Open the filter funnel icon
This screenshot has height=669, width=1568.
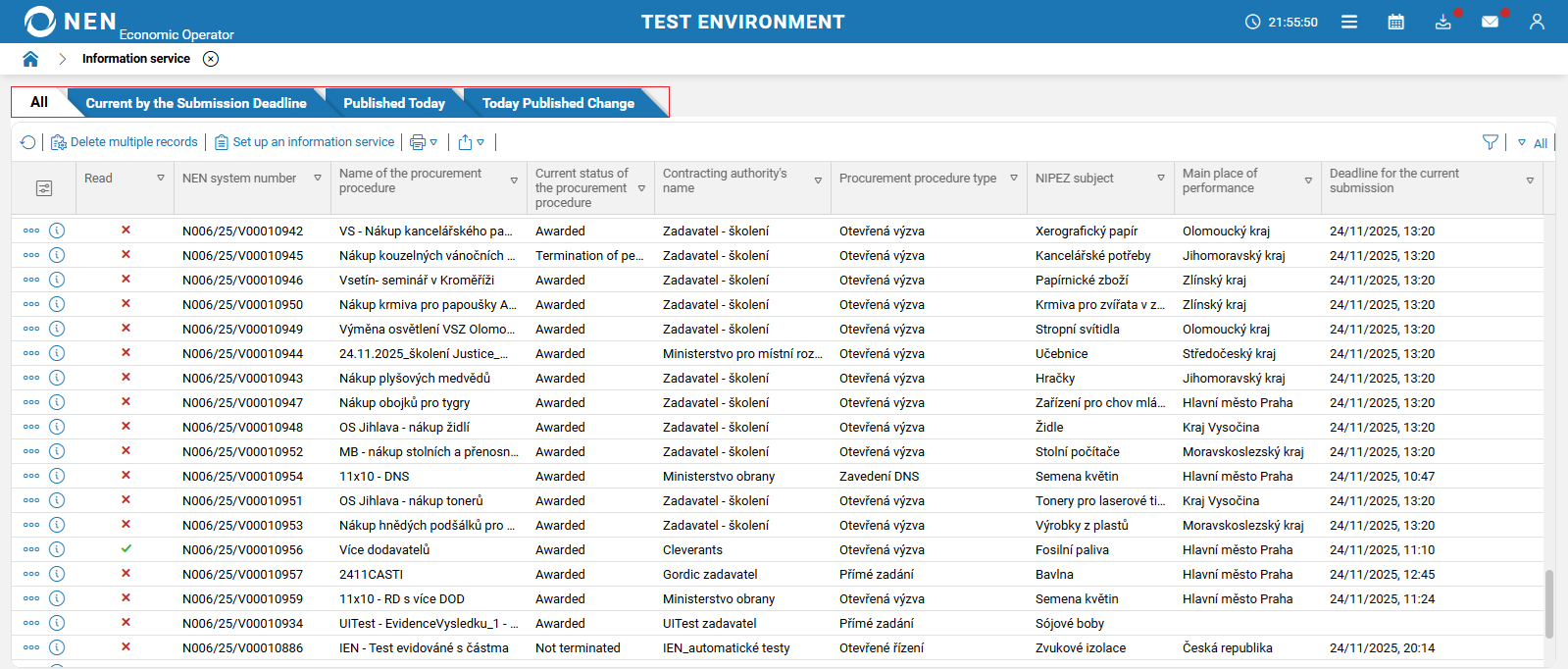pos(1491,142)
